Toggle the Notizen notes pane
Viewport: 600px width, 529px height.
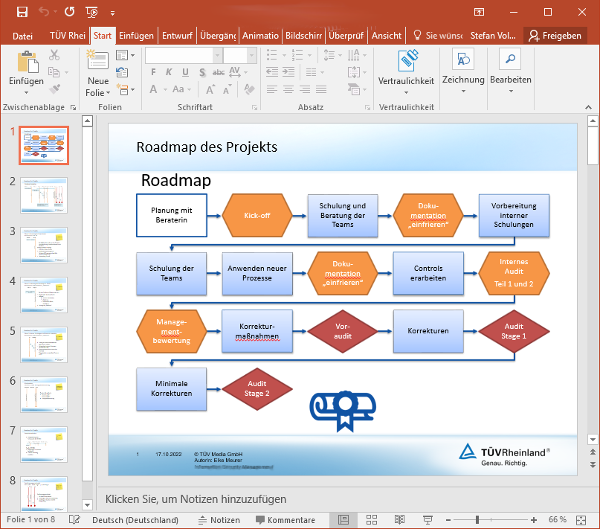click(218, 520)
